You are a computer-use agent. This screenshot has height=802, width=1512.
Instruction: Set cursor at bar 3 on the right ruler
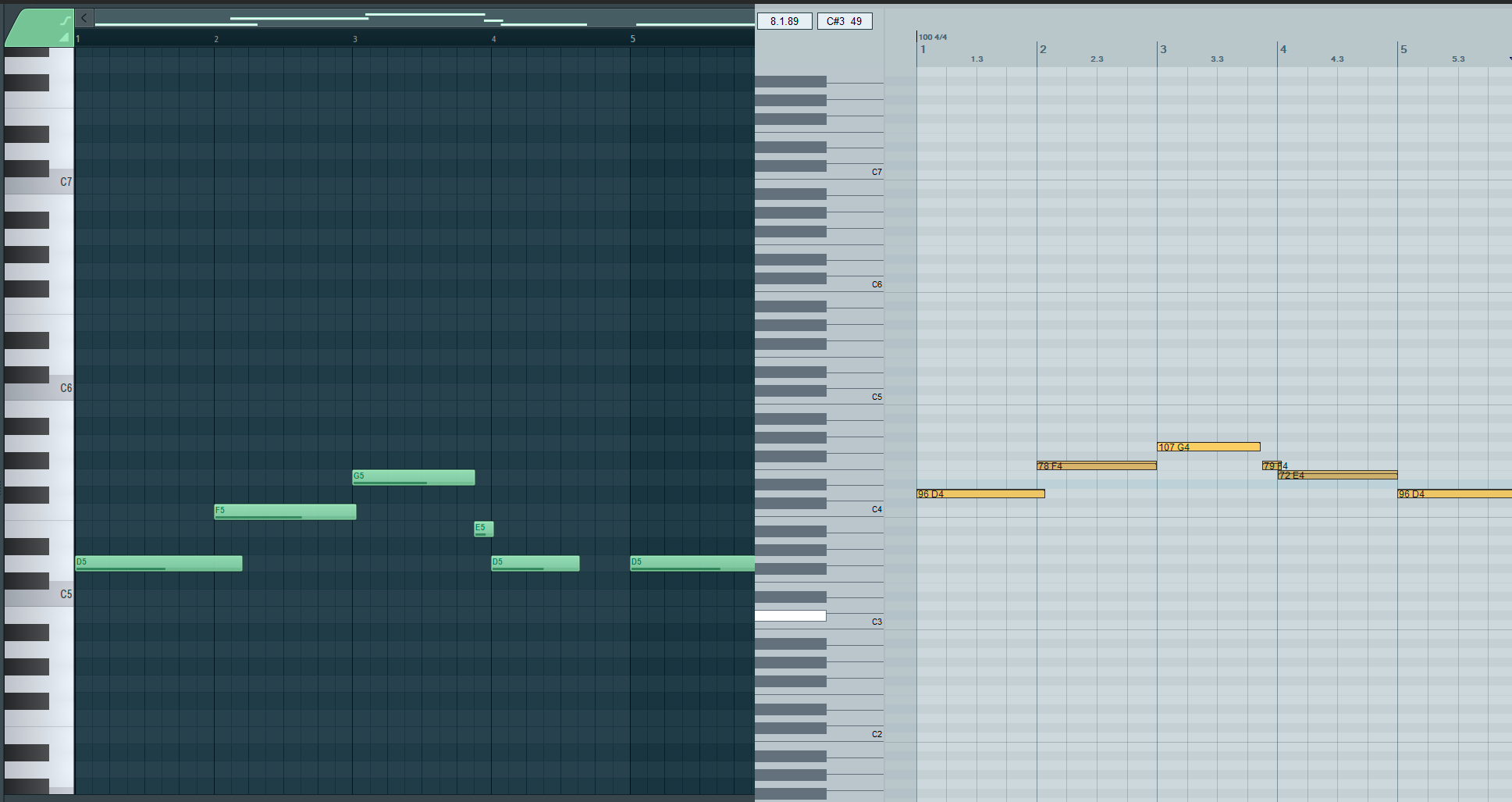tap(1163, 50)
